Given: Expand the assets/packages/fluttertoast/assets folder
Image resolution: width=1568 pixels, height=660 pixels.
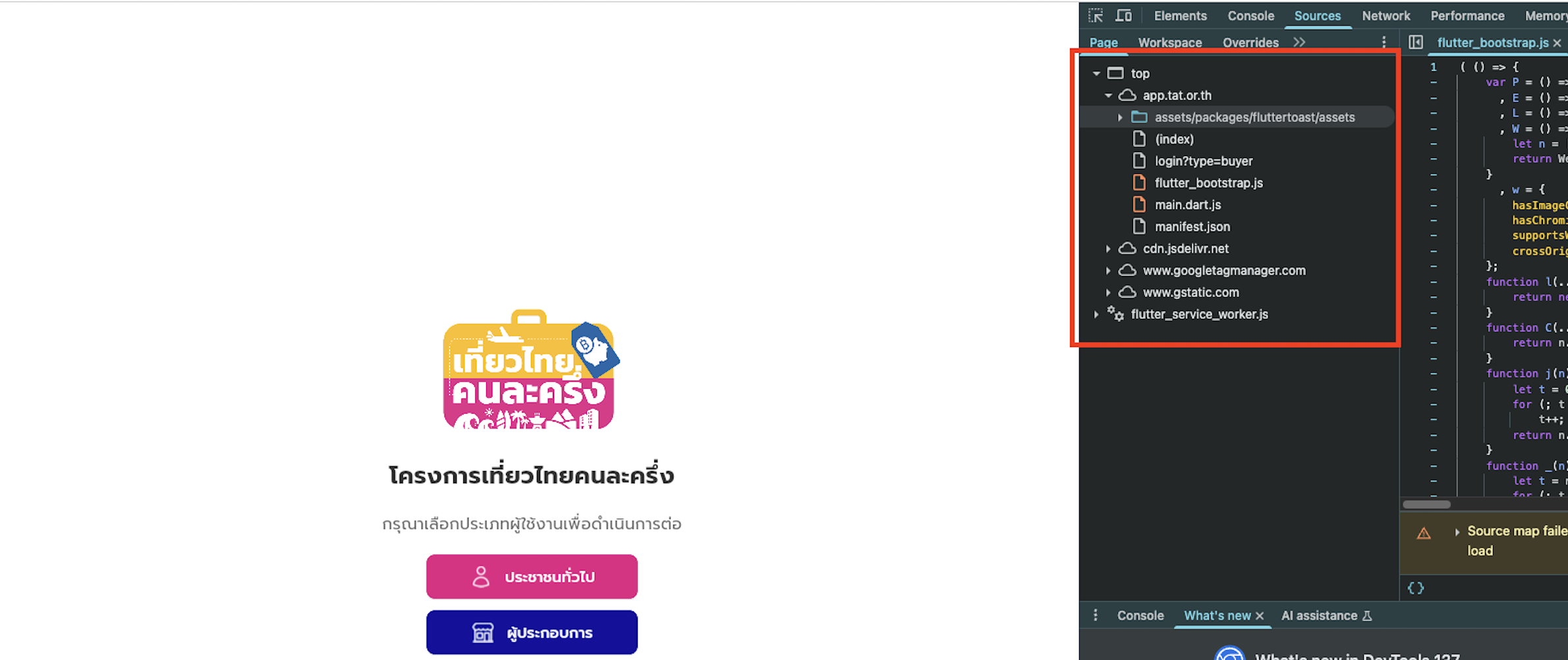Looking at the screenshot, I should pos(1120,117).
